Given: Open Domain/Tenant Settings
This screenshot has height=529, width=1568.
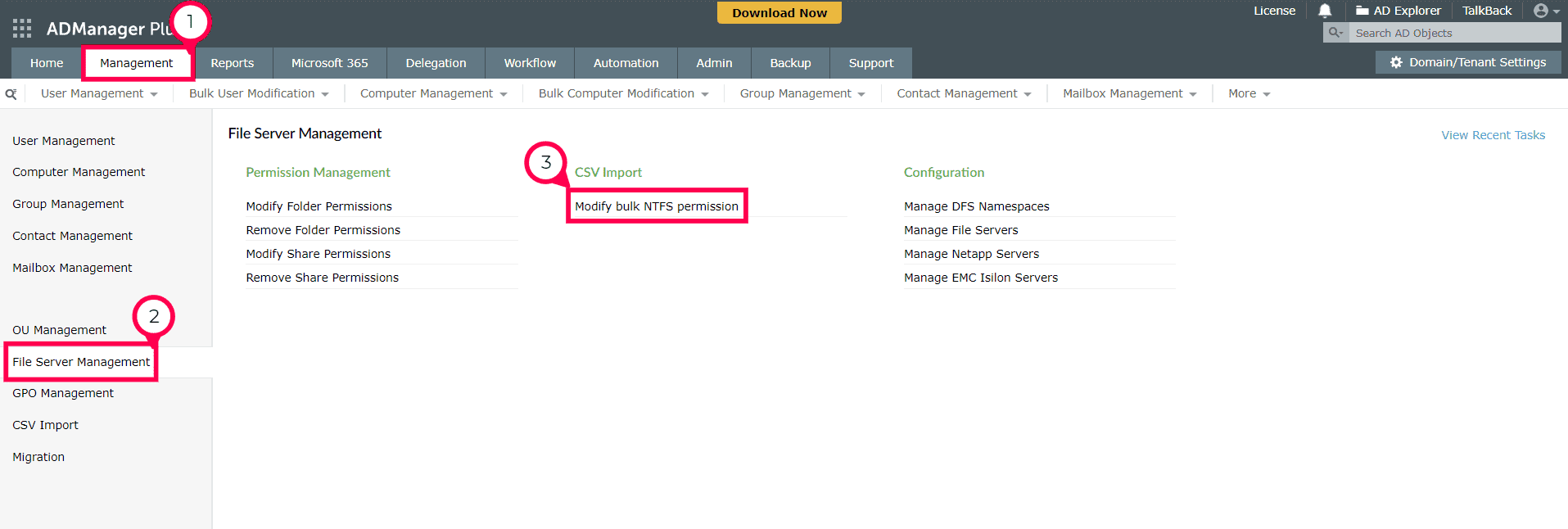Looking at the screenshot, I should click(x=1468, y=62).
